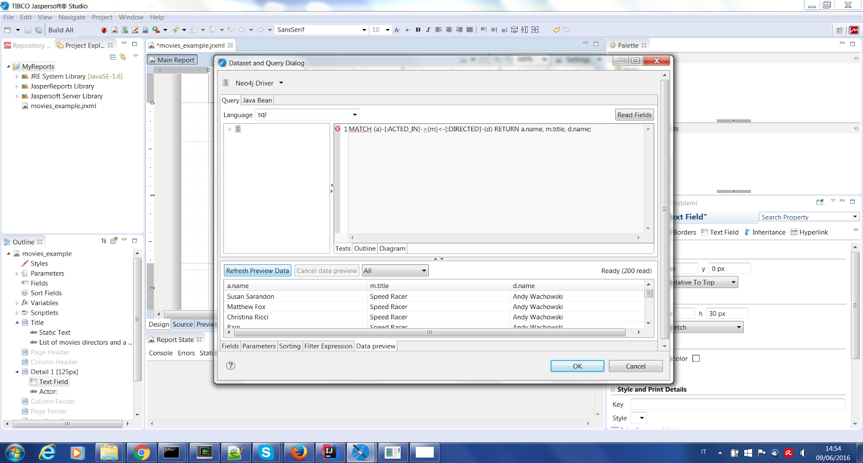
Task: Toggle bold text formatting
Action: [418, 30]
